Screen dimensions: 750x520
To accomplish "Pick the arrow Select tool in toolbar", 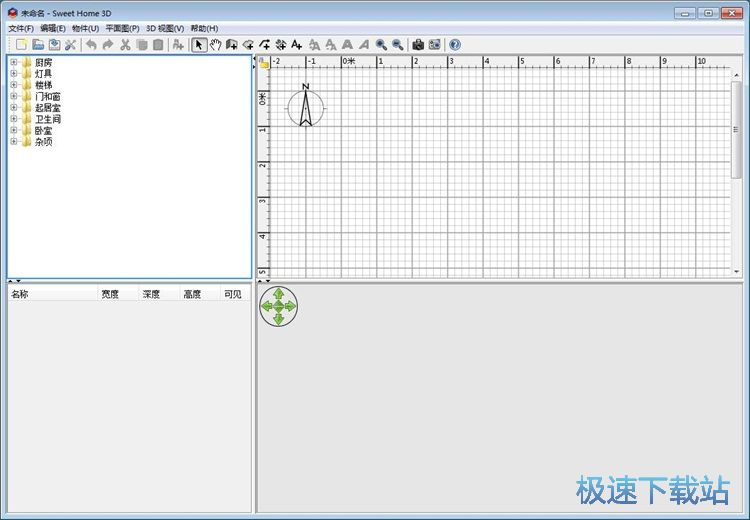I will pyautogui.click(x=199, y=44).
